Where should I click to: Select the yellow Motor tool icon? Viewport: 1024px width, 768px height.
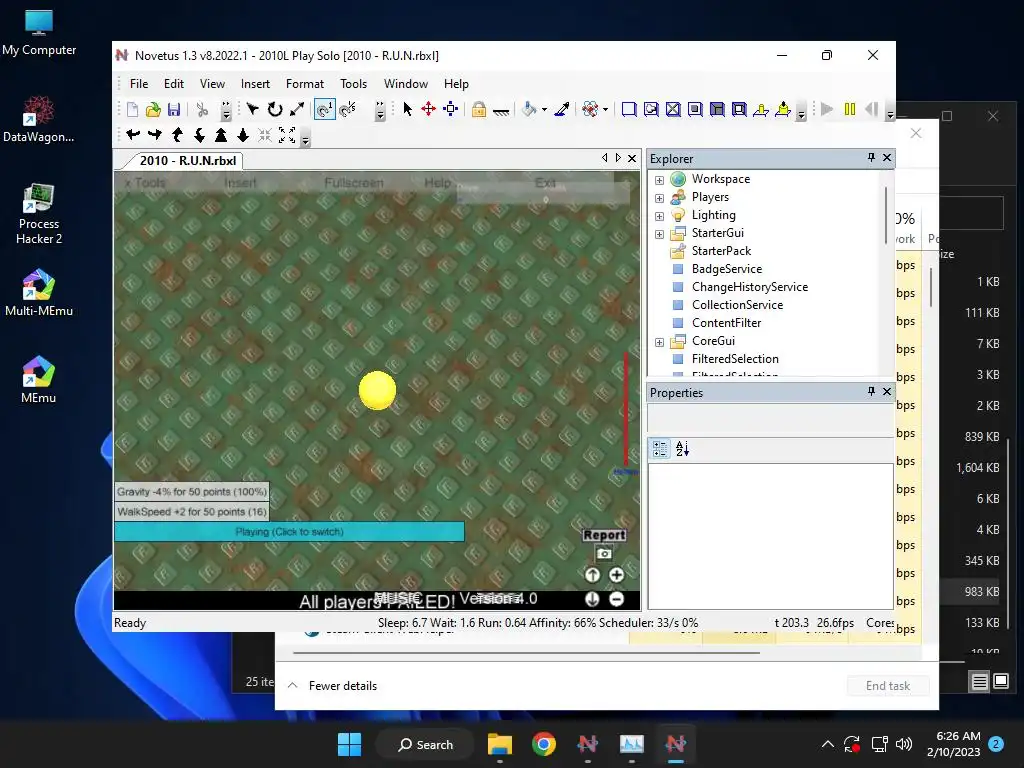tap(783, 109)
